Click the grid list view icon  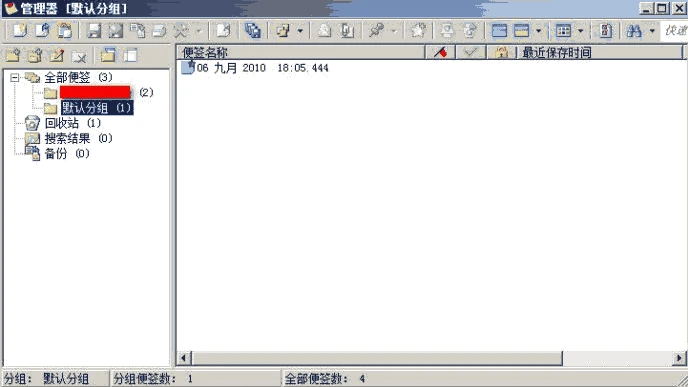click(x=563, y=30)
